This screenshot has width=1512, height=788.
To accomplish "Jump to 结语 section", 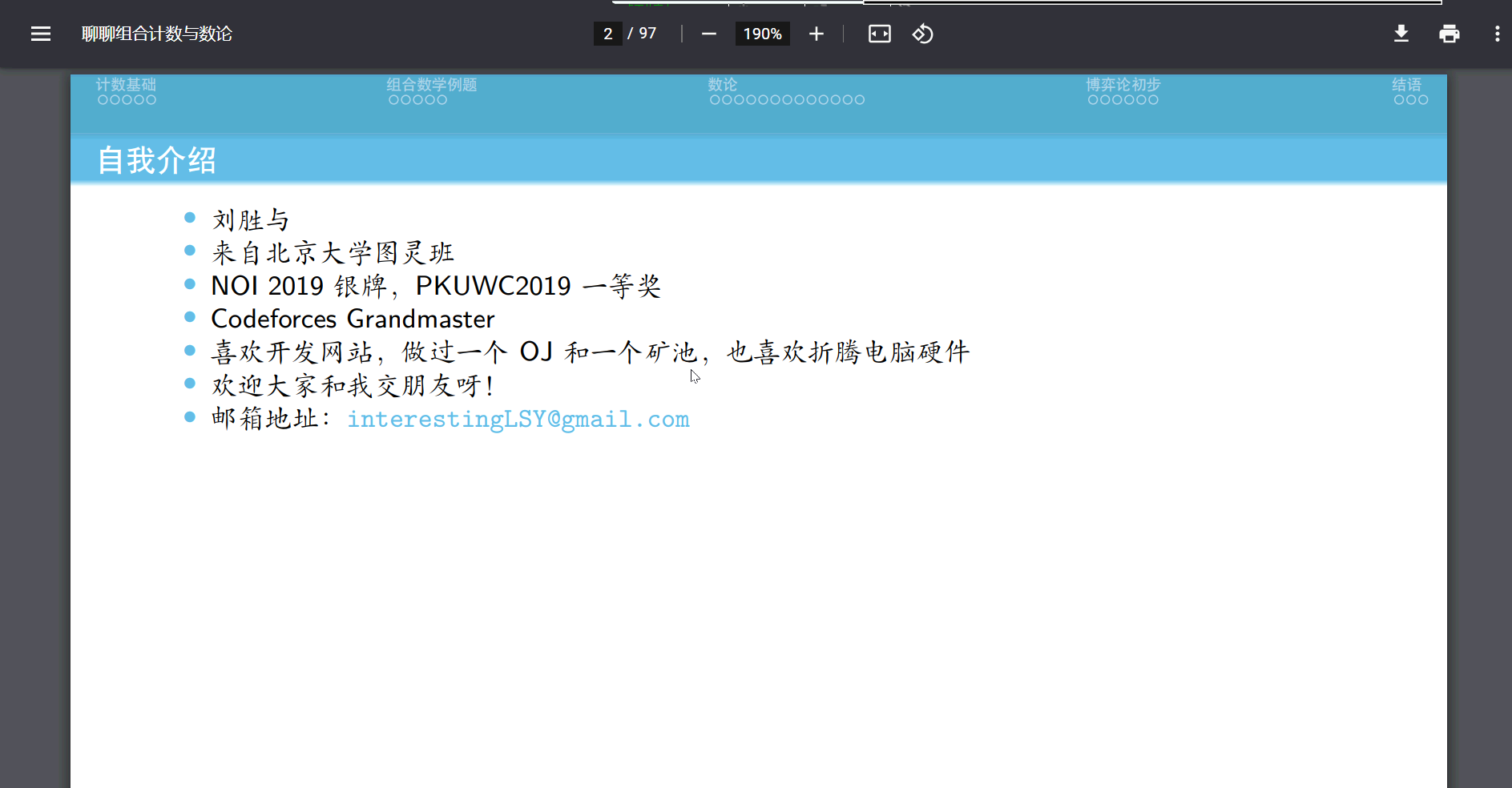I will (1407, 84).
